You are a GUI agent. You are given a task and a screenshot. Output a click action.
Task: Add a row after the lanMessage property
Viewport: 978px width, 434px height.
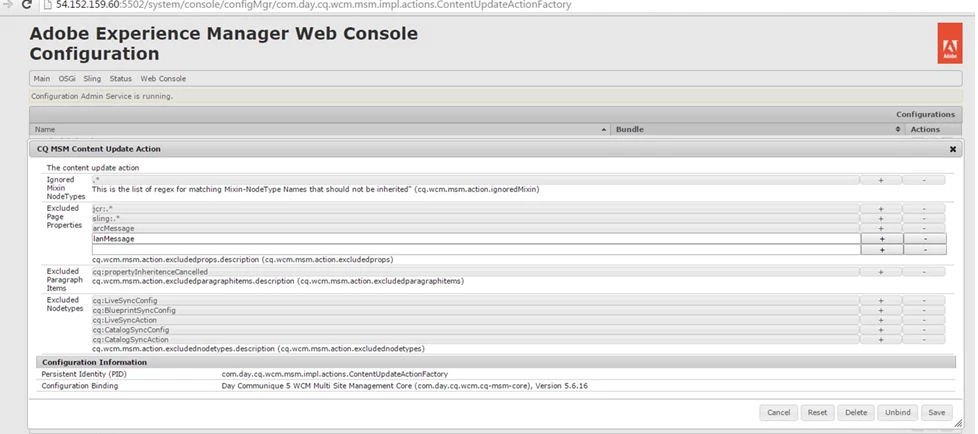click(882, 239)
